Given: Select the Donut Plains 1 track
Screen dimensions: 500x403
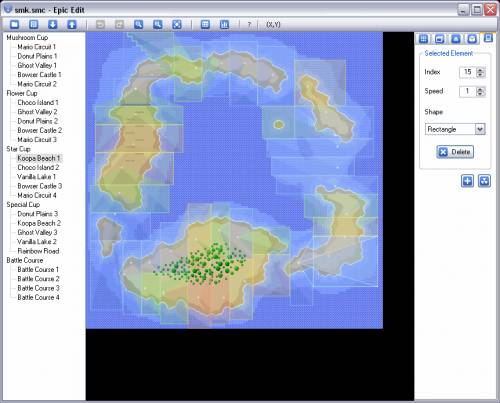Looking at the screenshot, I should [x=37, y=56].
